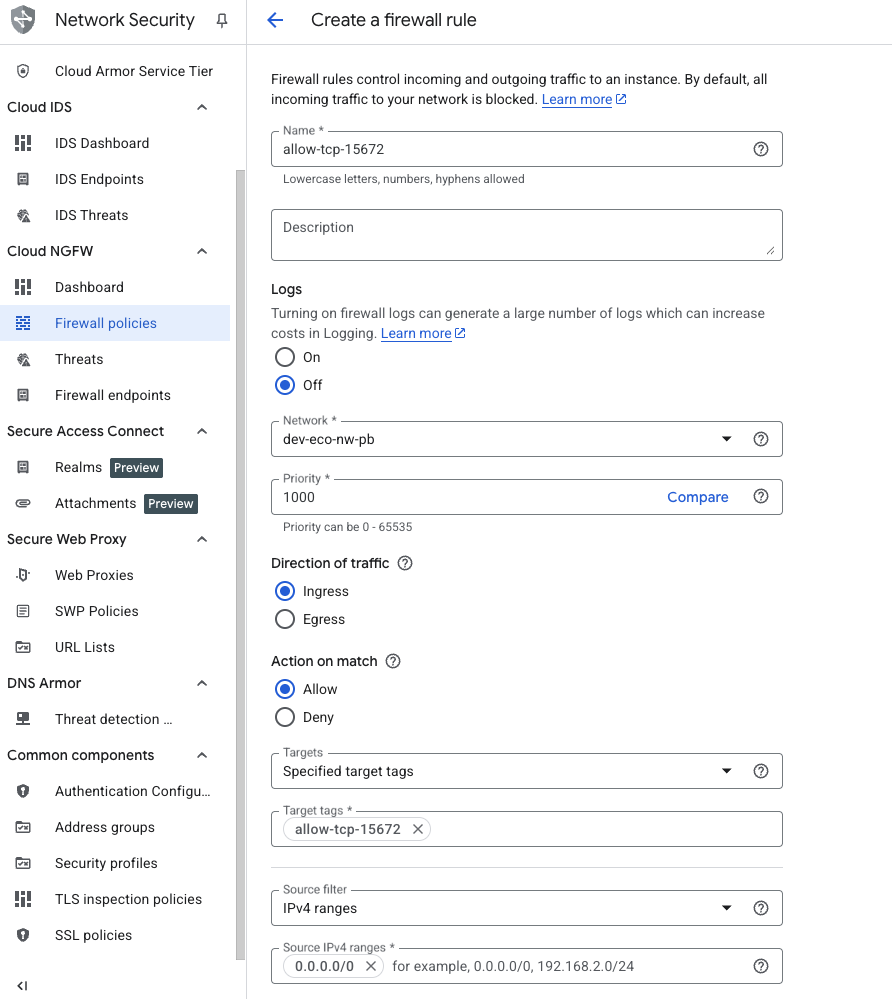Open the Network dropdown
892x999 pixels.
pos(727,438)
